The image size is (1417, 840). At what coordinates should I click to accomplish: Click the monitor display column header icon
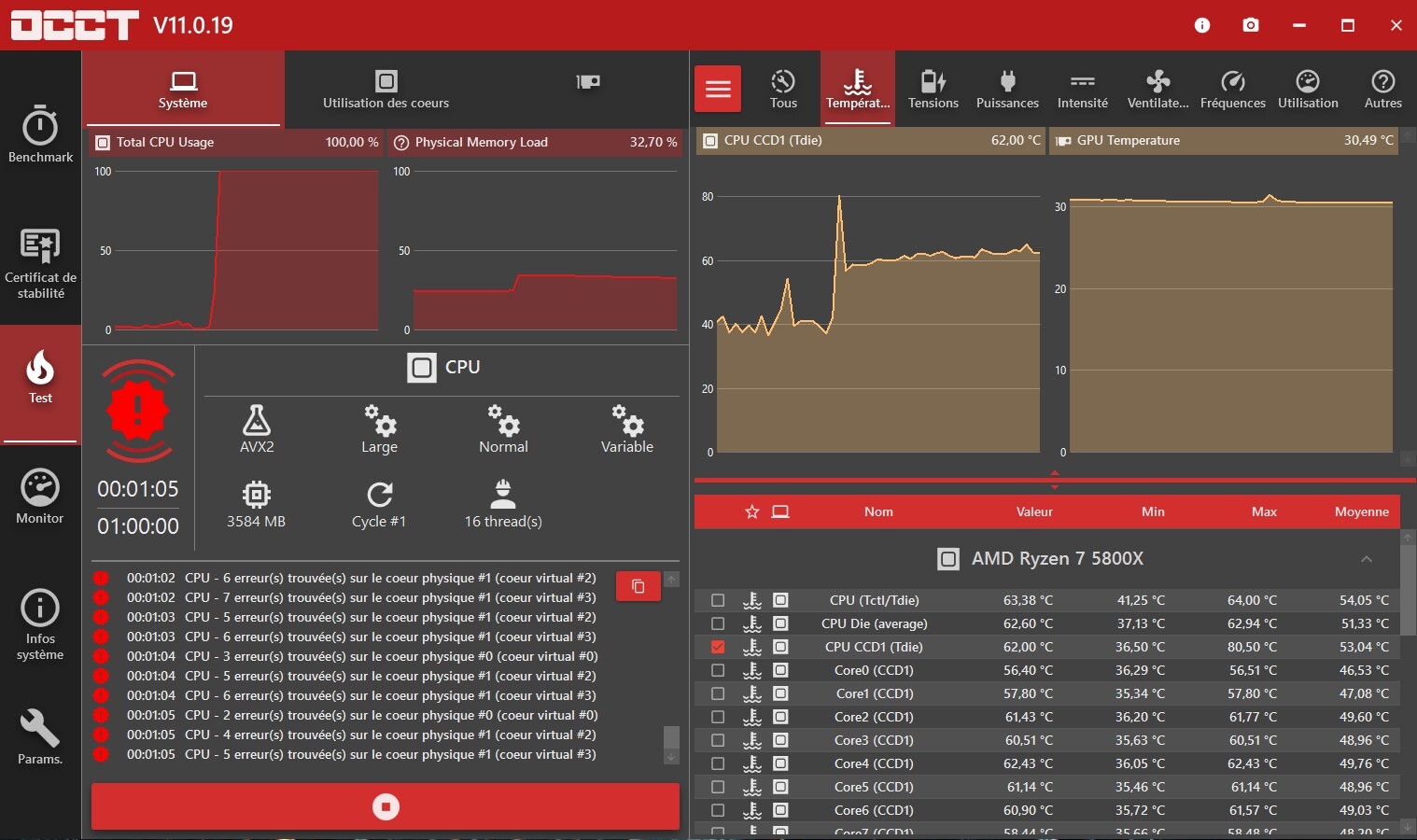click(x=780, y=511)
